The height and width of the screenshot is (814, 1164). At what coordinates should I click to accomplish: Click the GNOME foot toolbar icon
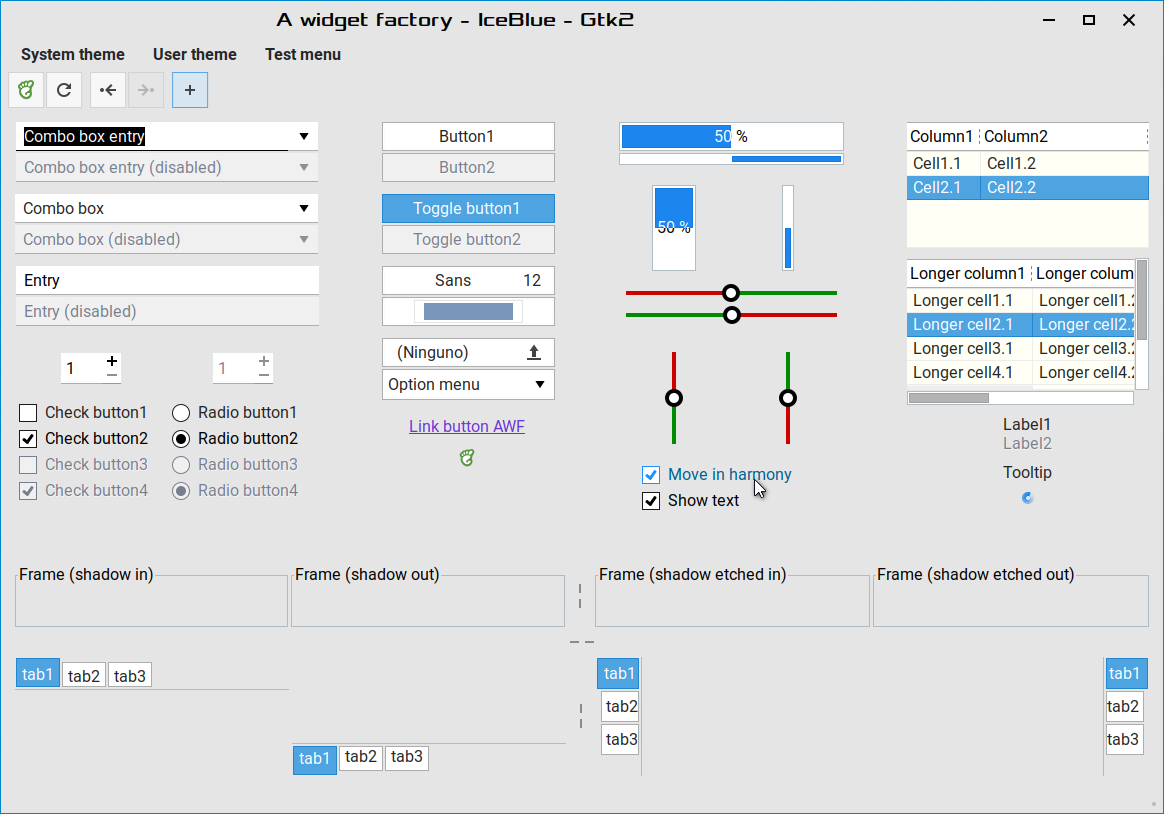coord(26,90)
